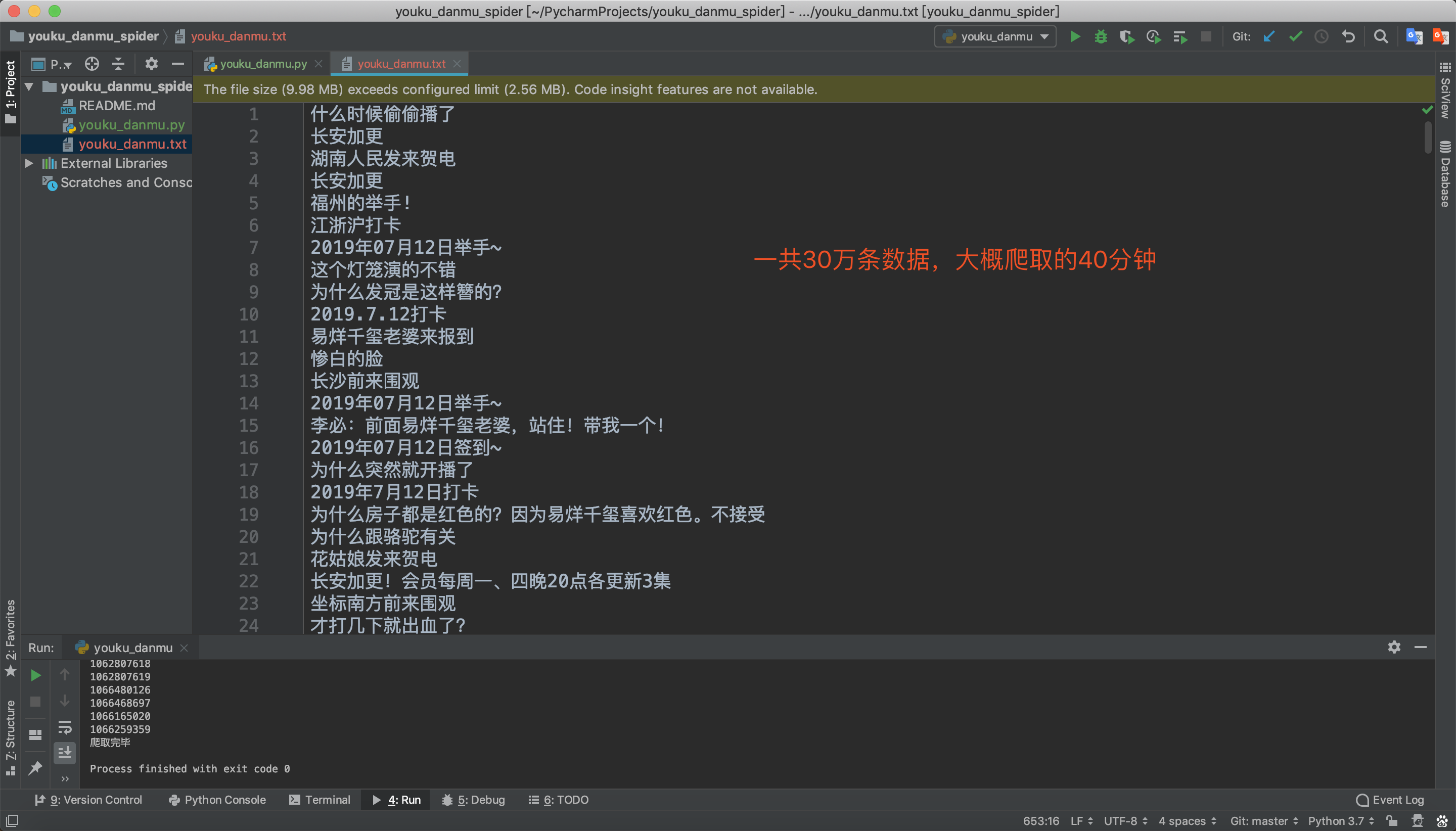1456x831 pixels.
Task: Collapse youku_danmu_spider project root
Action: [29, 87]
